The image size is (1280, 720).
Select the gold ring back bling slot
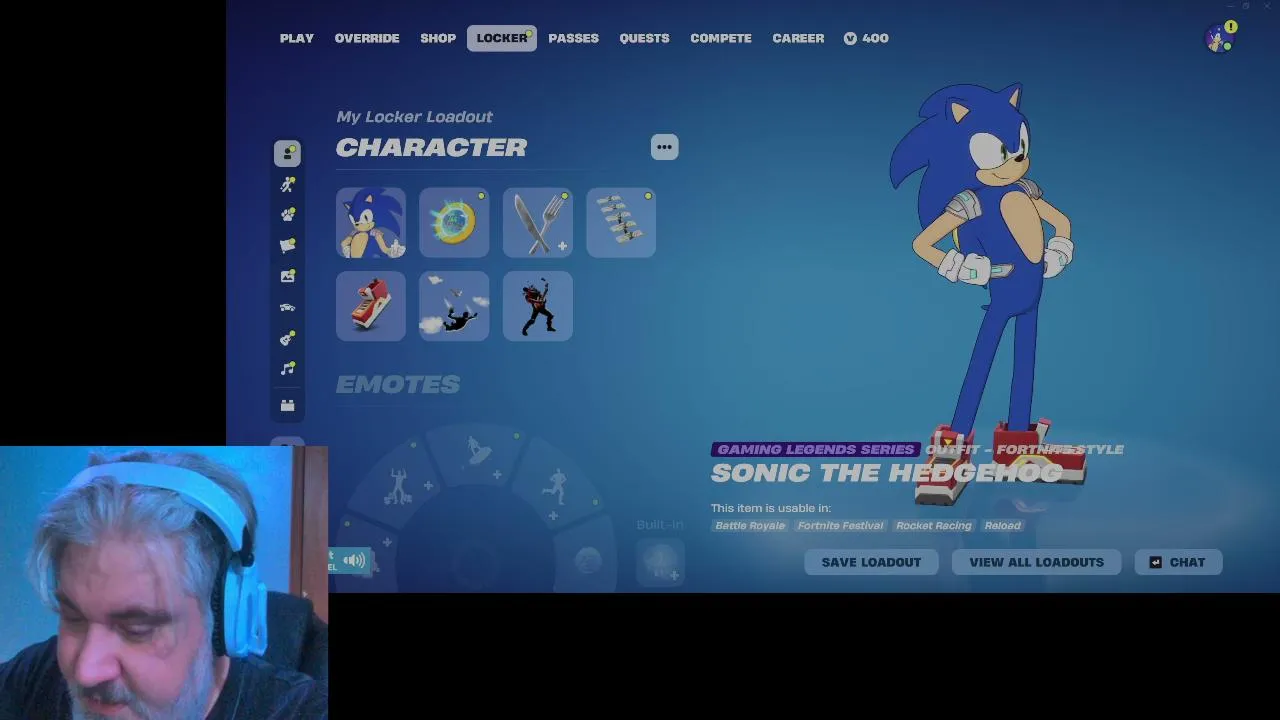[454, 222]
